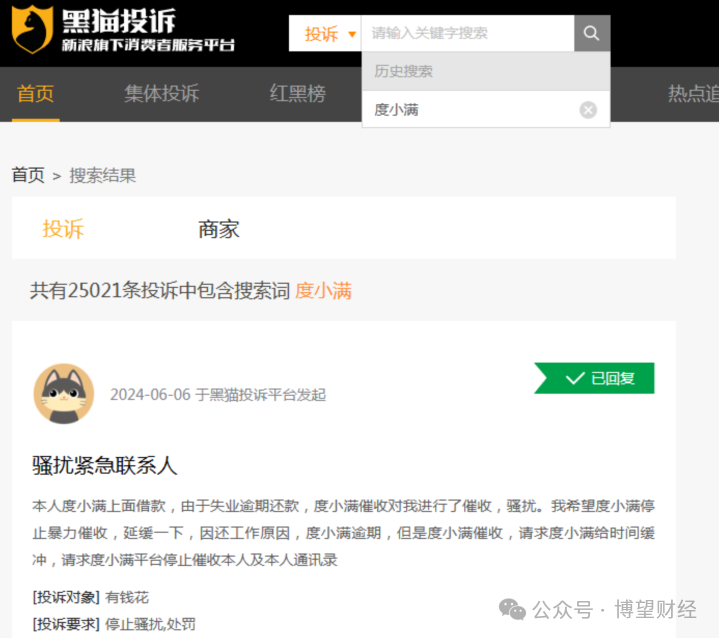Click the magnifier search button
Screen dimensions: 720x639
[592, 33]
